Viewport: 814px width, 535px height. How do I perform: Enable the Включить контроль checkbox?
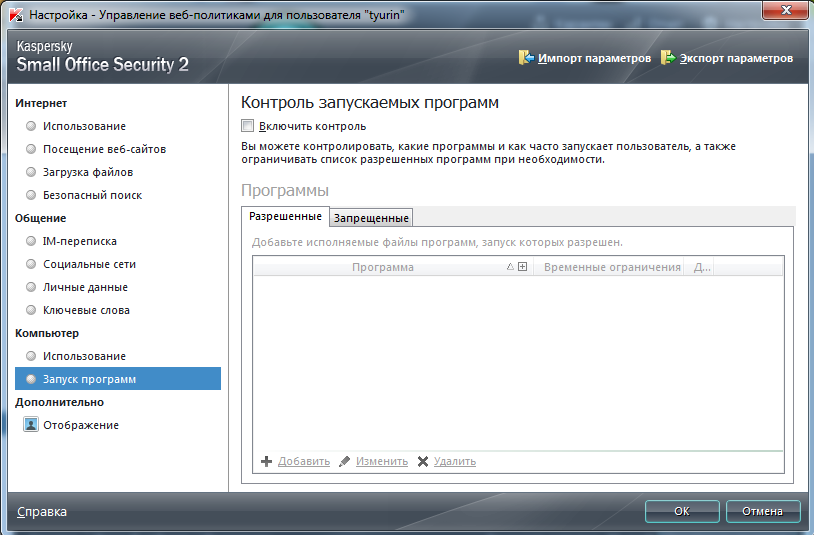tap(248, 126)
